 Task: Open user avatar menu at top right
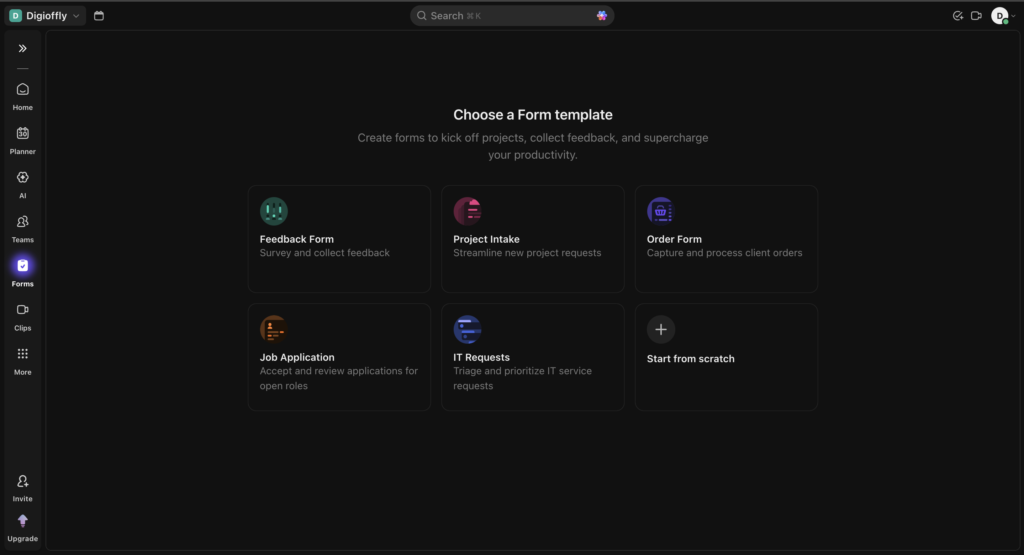point(1002,16)
